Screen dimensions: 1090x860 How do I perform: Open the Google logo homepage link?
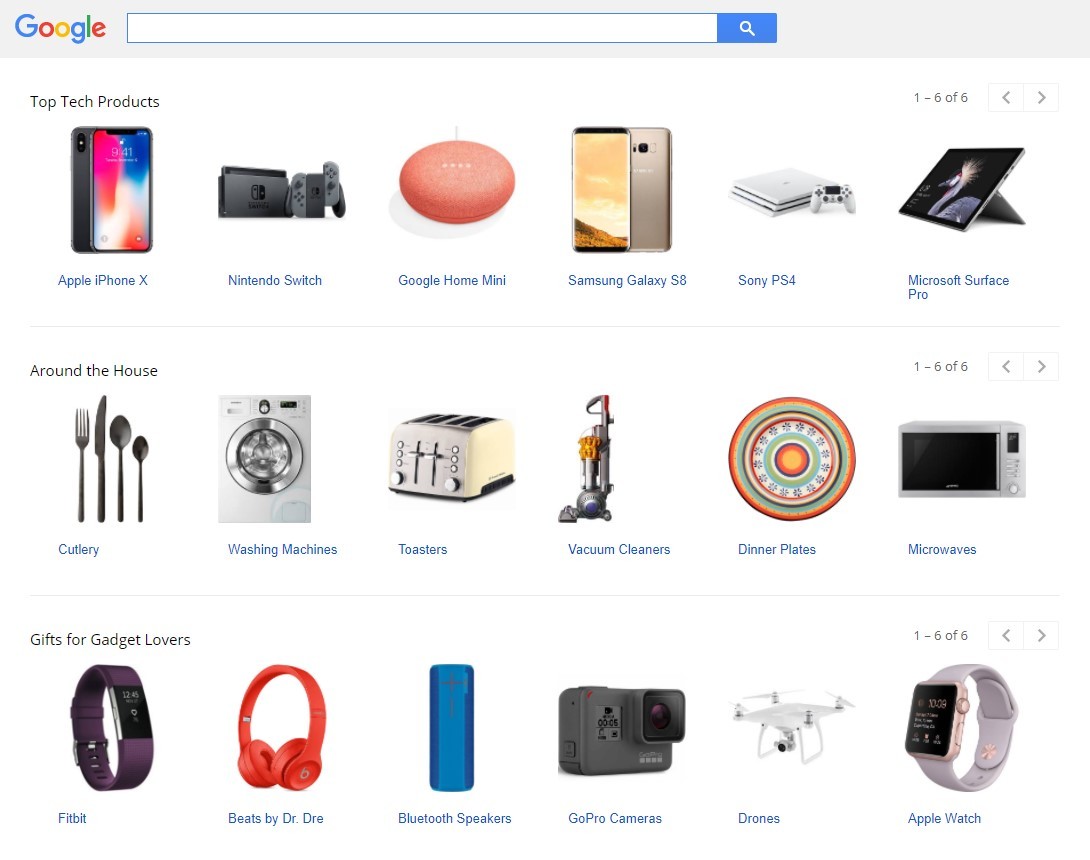click(x=60, y=28)
